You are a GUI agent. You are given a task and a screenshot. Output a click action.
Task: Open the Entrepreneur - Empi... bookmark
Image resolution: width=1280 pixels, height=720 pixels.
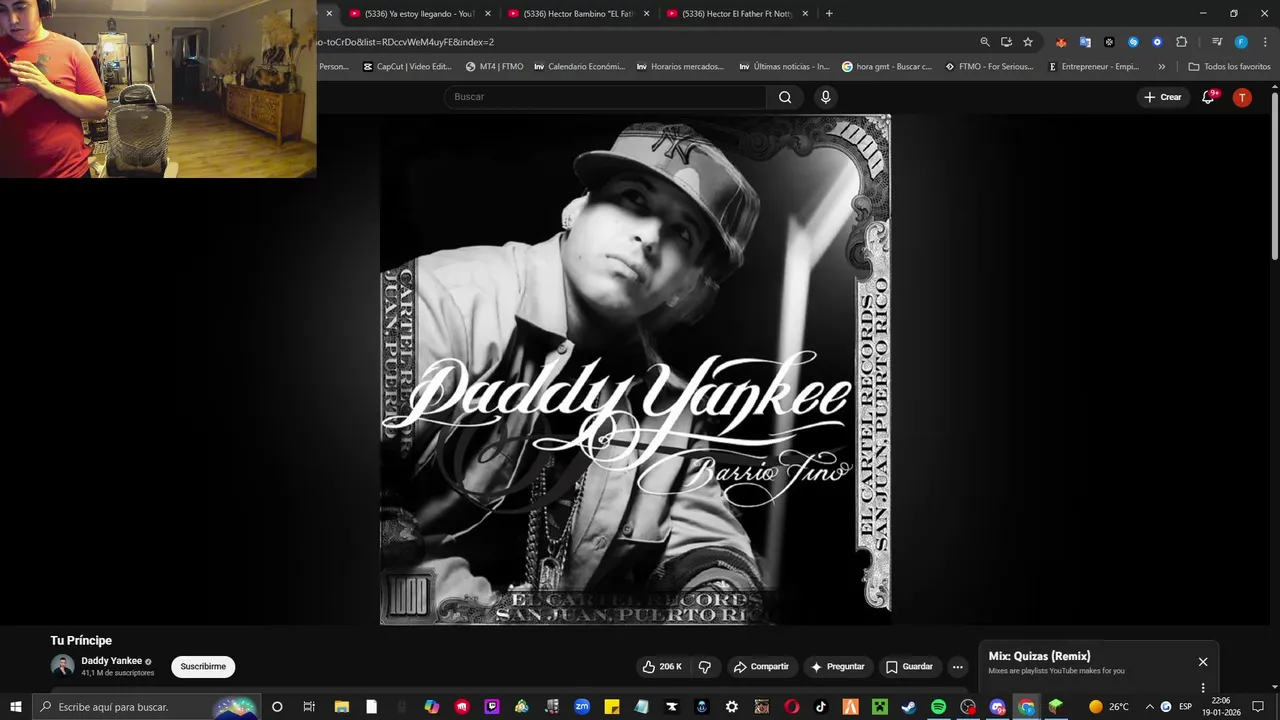click(1093, 67)
